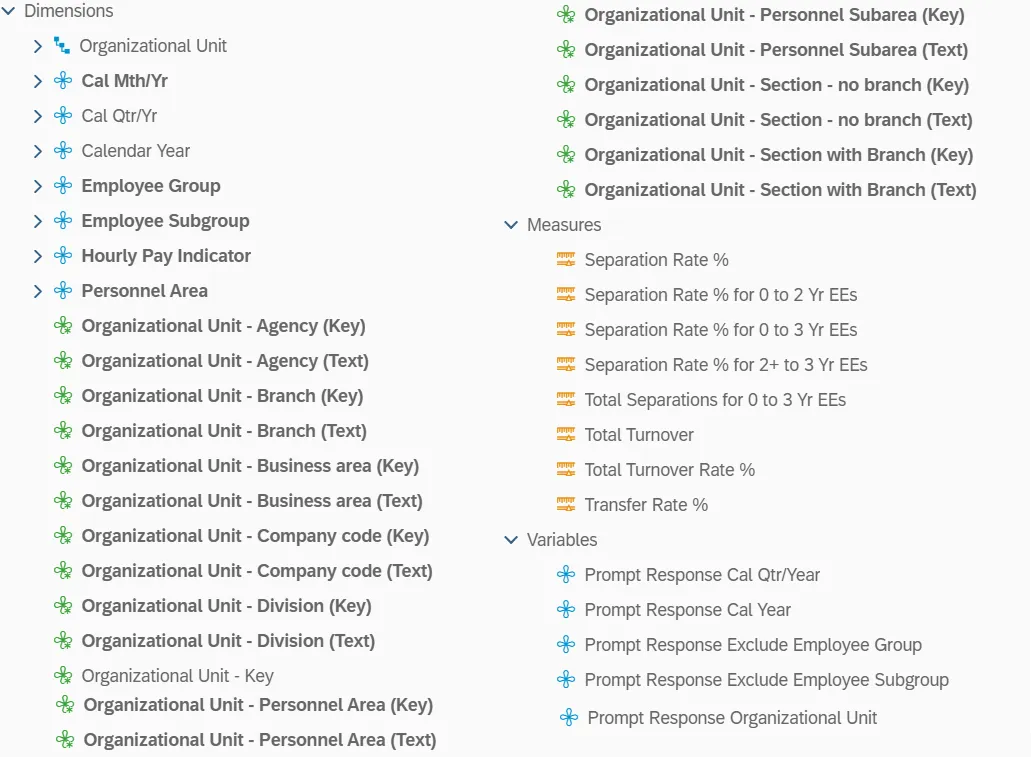The image size is (1031, 757).
Task: Collapse the Variables section
Action: pos(511,540)
